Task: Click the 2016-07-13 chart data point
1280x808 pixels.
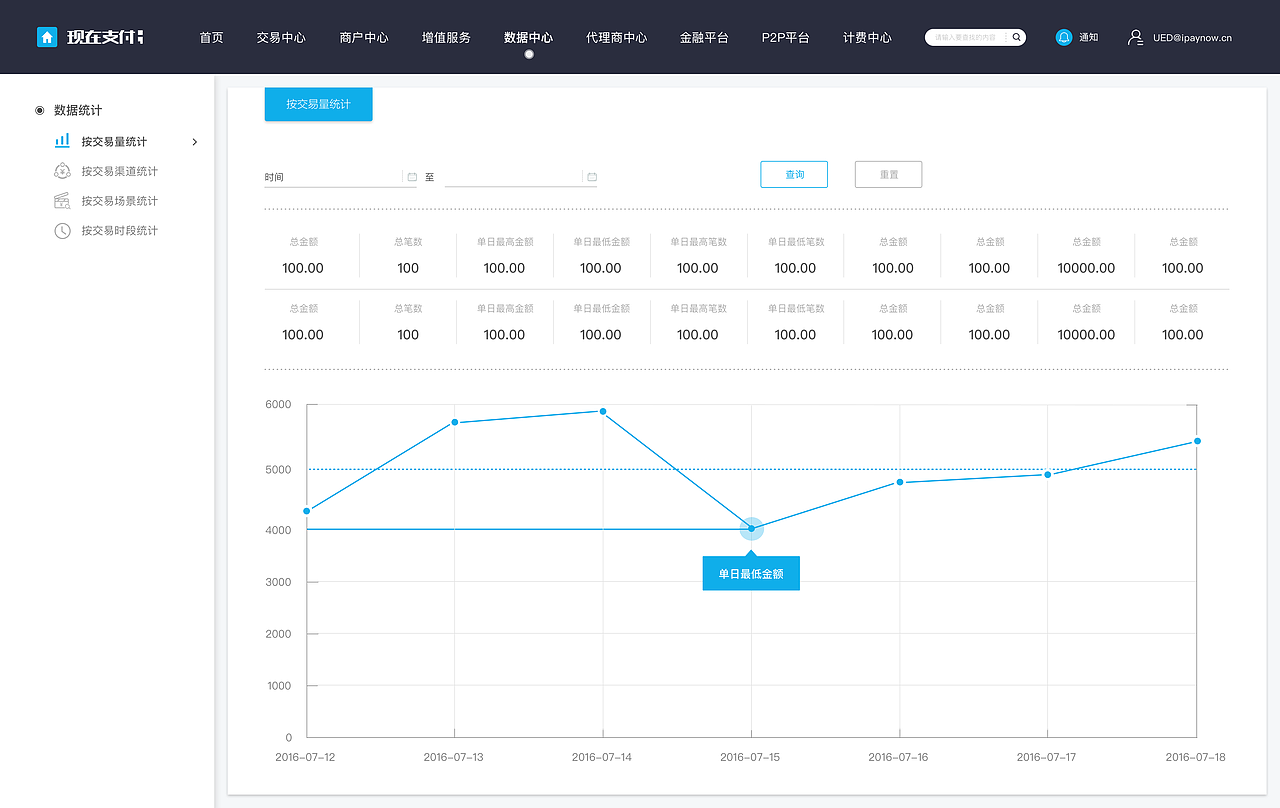Action: tap(455, 422)
